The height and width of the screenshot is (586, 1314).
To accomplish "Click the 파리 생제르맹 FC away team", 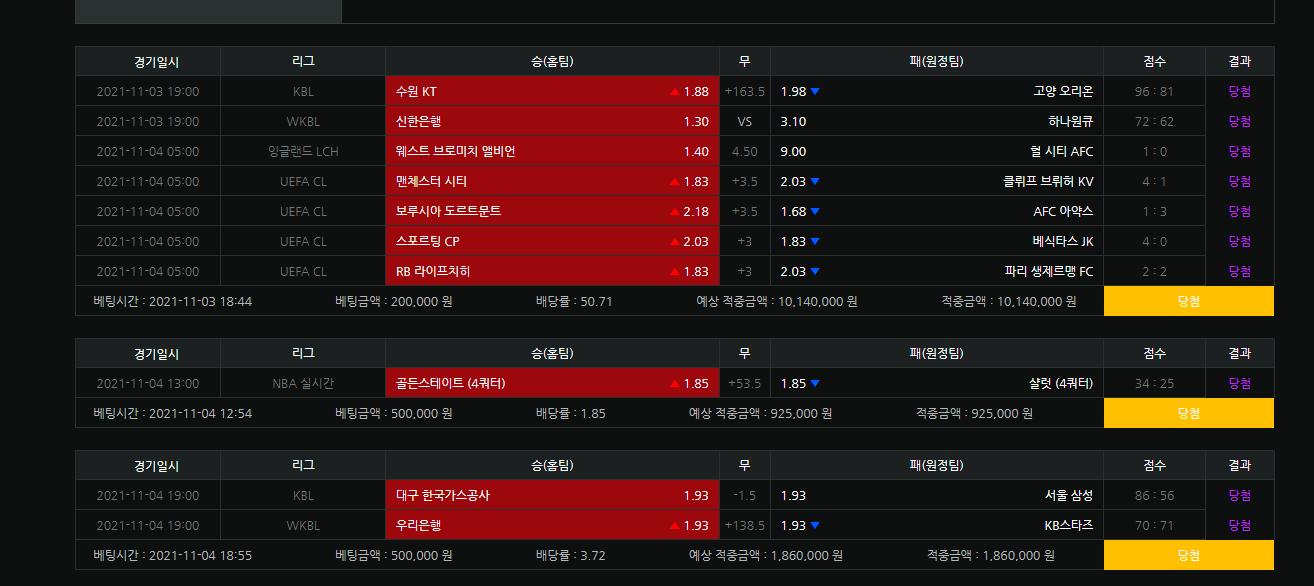I will pyautogui.click(x=1049, y=271).
